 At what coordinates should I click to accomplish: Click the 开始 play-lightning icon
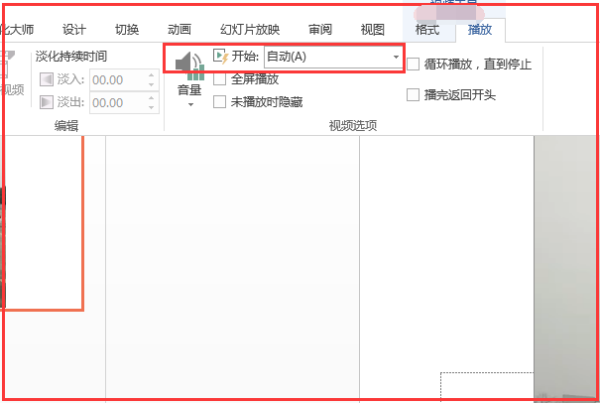[x=221, y=57]
